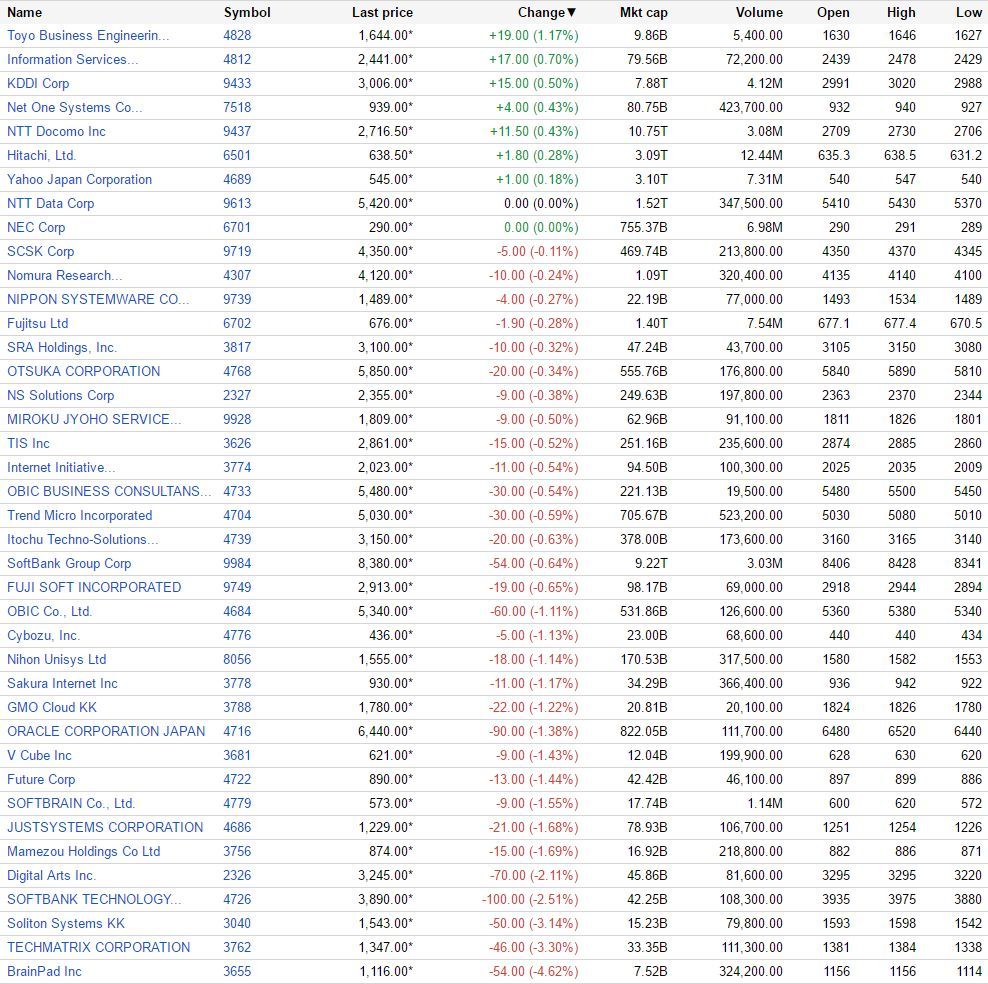Viewport: 988px width, 984px height.
Task: Click ticker symbol 9984
Action: click(x=237, y=563)
